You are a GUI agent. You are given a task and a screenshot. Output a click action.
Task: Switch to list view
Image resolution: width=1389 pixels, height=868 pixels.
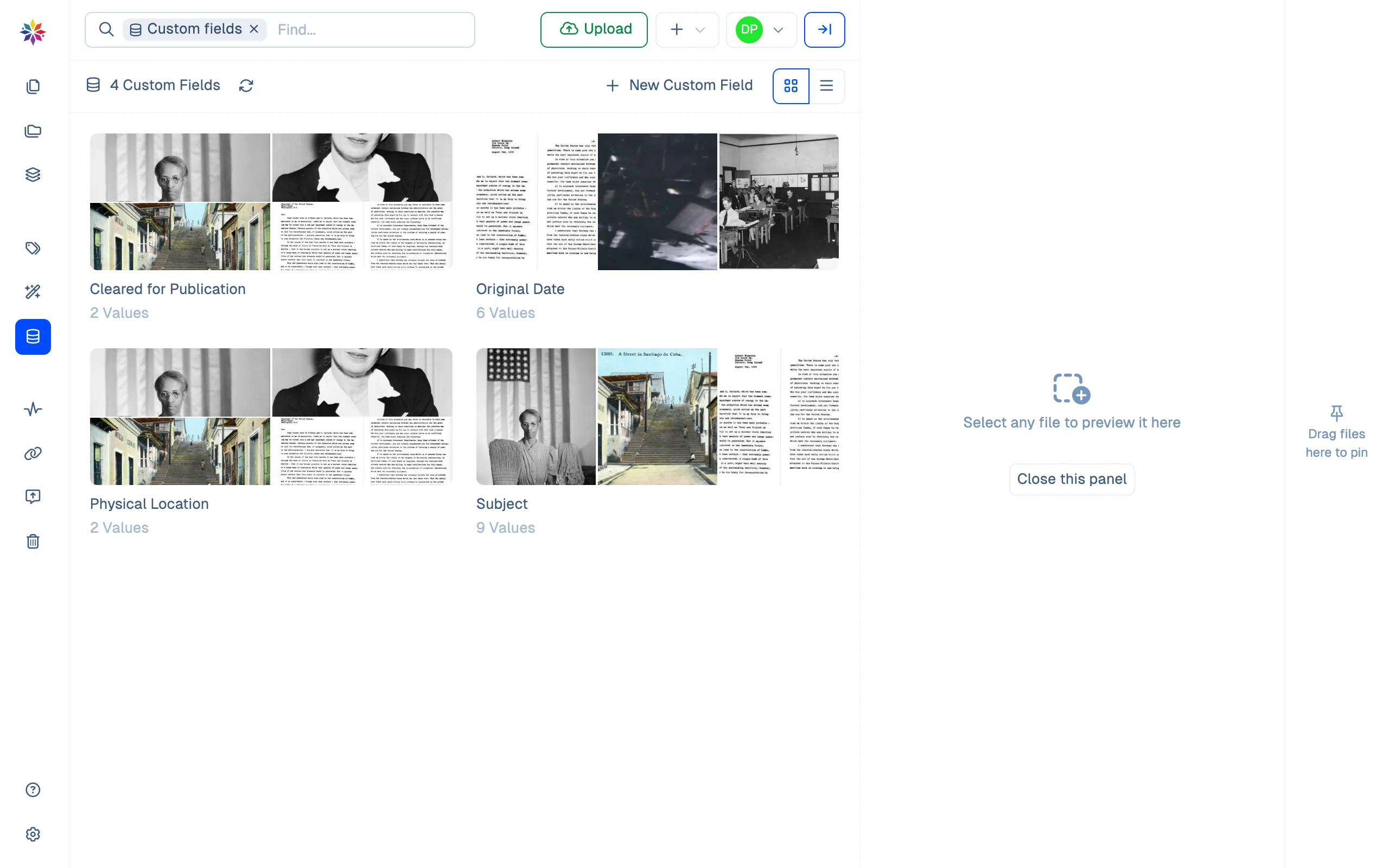pos(826,86)
